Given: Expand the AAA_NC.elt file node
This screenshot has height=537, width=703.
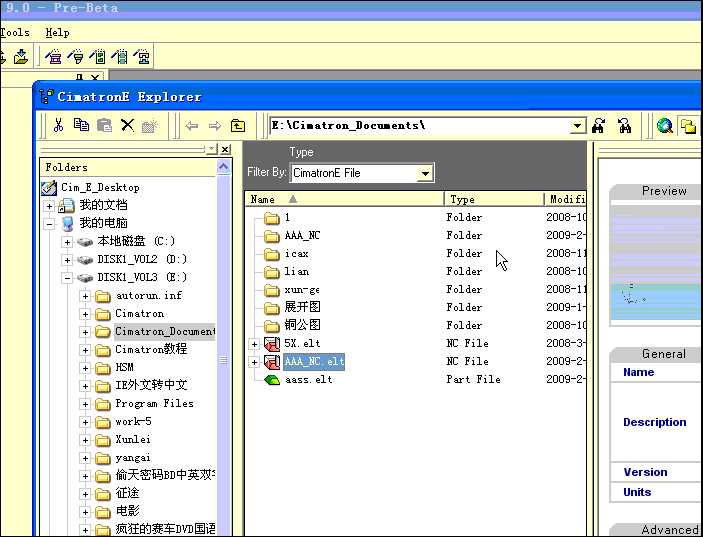Looking at the screenshot, I should [x=254, y=362].
